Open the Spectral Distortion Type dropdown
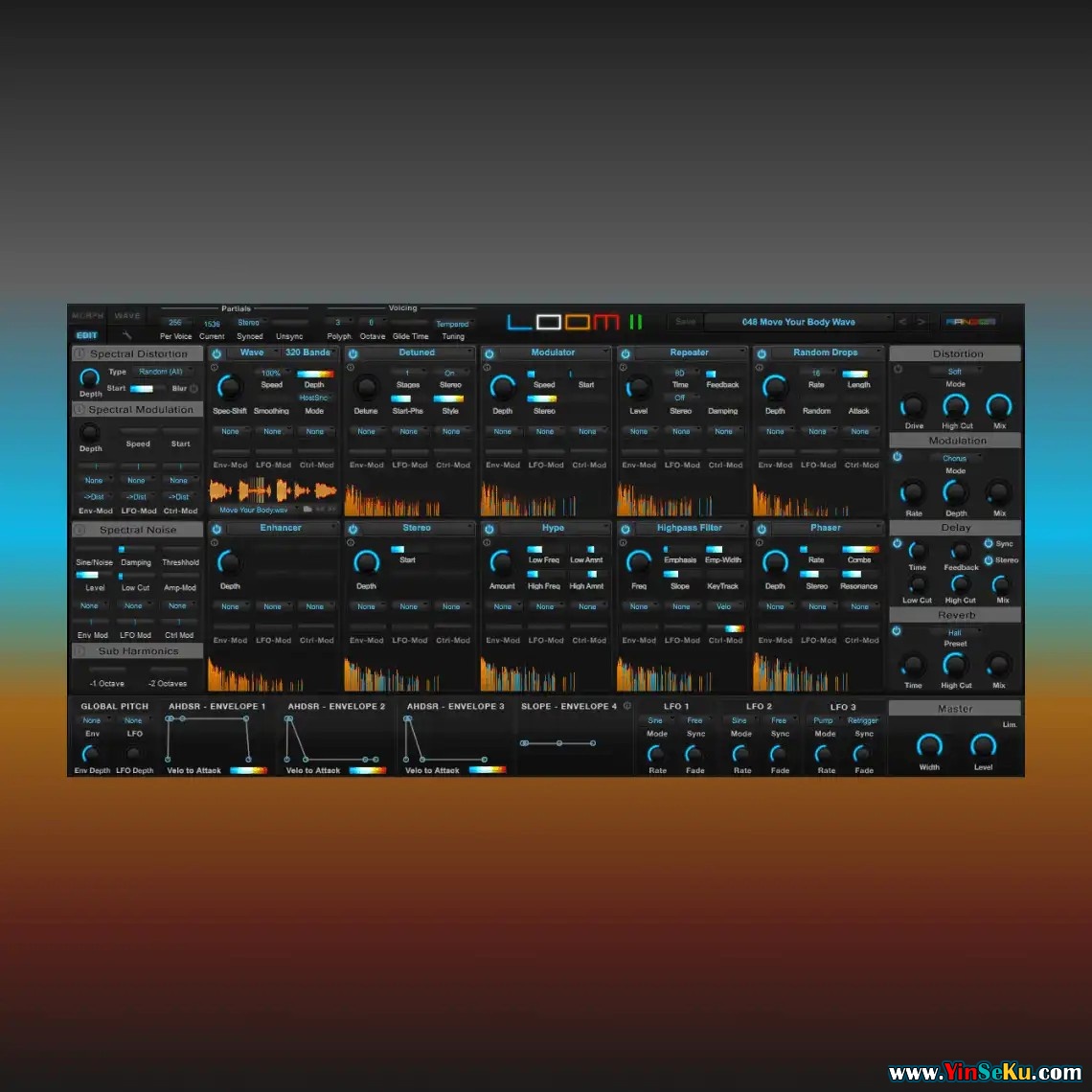The image size is (1092, 1092). pyautogui.click(x=166, y=372)
